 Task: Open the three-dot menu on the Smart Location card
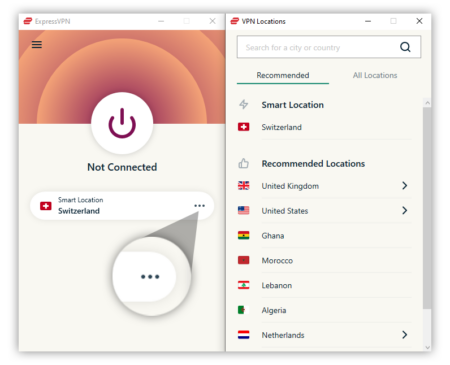[x=199, y=206]
